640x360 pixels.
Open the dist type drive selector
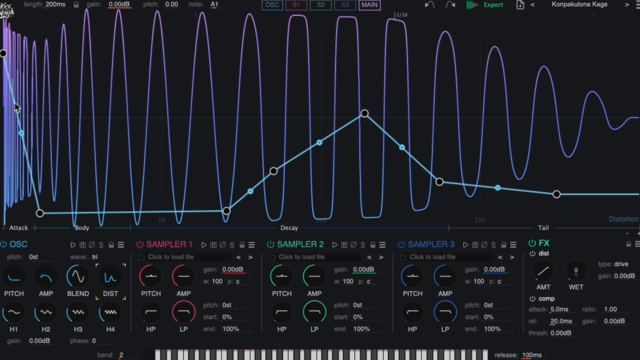(621, 264)
